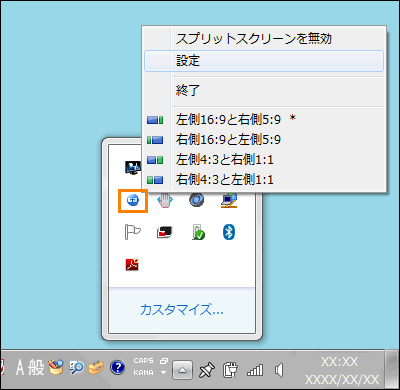Screen dimensions: 400x390
Task: Click the IME magnifier search icon
Action: click(76, 368)
